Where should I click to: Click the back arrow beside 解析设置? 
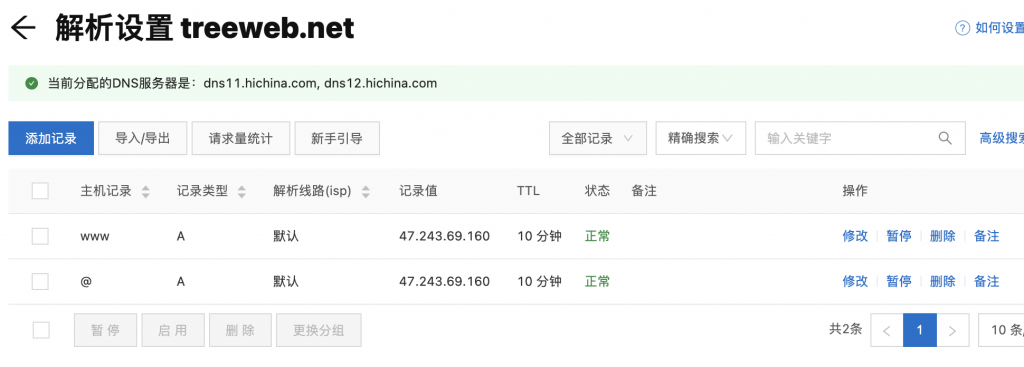point(22,28)
